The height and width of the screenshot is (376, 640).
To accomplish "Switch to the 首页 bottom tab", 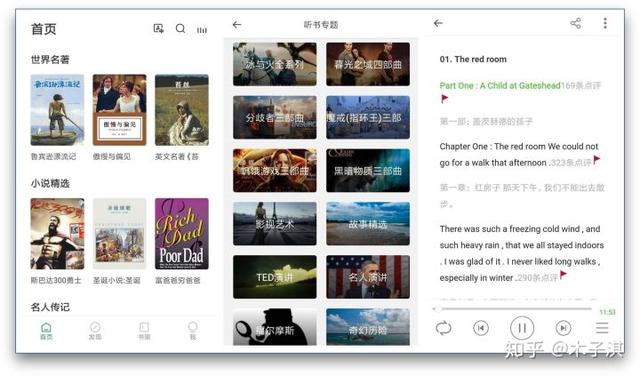I will click(46, 331).
